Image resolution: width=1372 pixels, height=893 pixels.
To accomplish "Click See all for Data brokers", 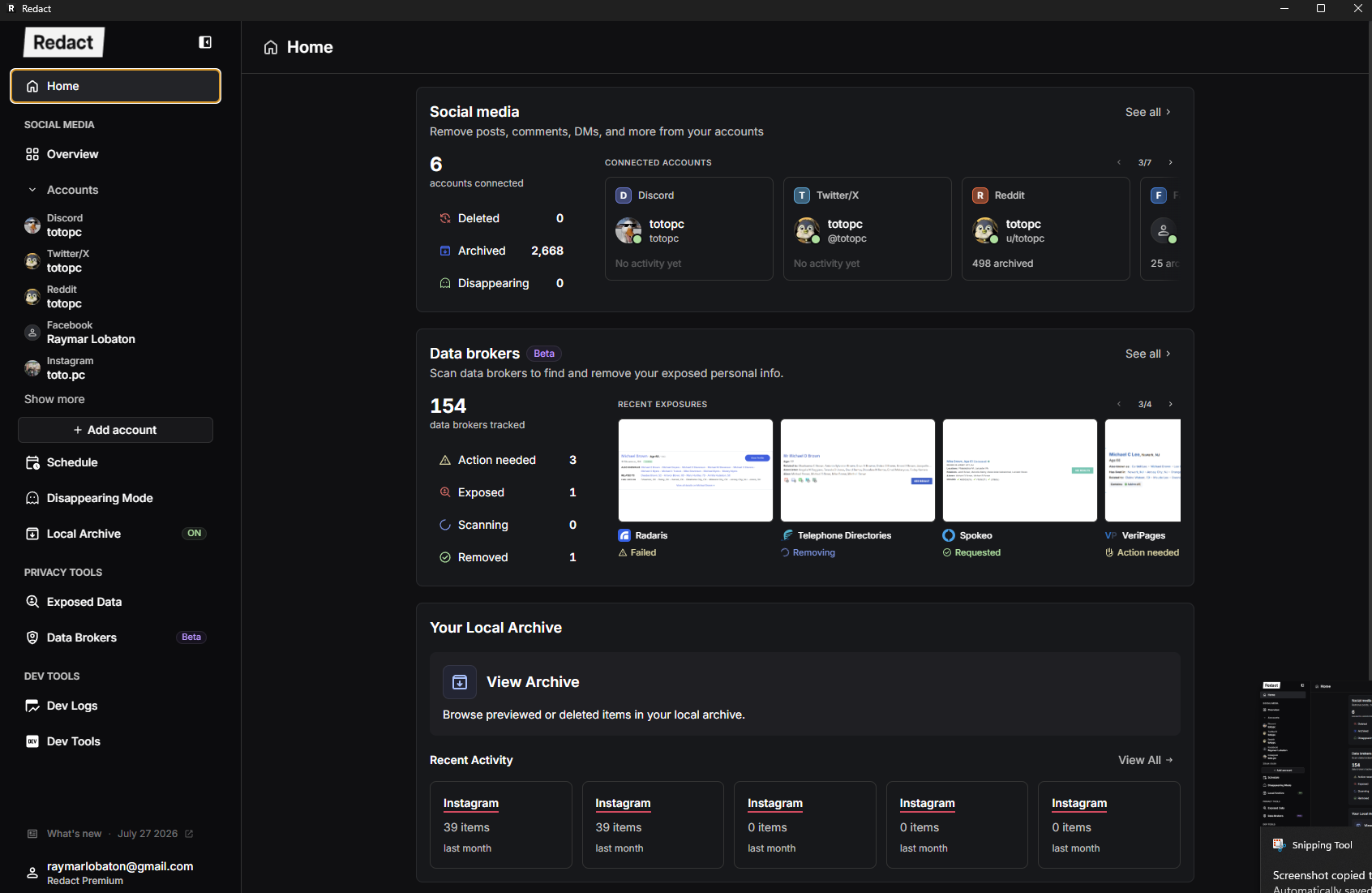I will (x=1147, y=354).
